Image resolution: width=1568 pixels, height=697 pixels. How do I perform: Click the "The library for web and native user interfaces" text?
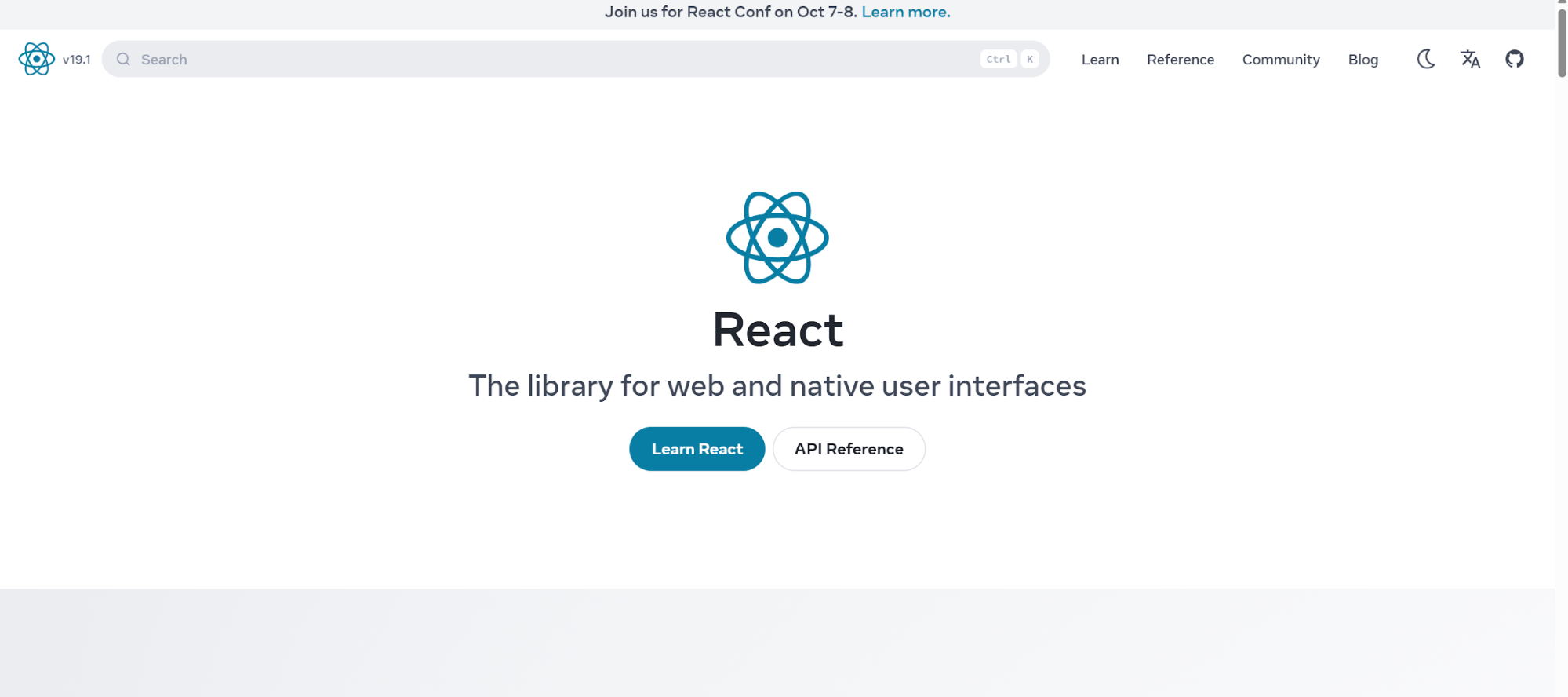777,385
